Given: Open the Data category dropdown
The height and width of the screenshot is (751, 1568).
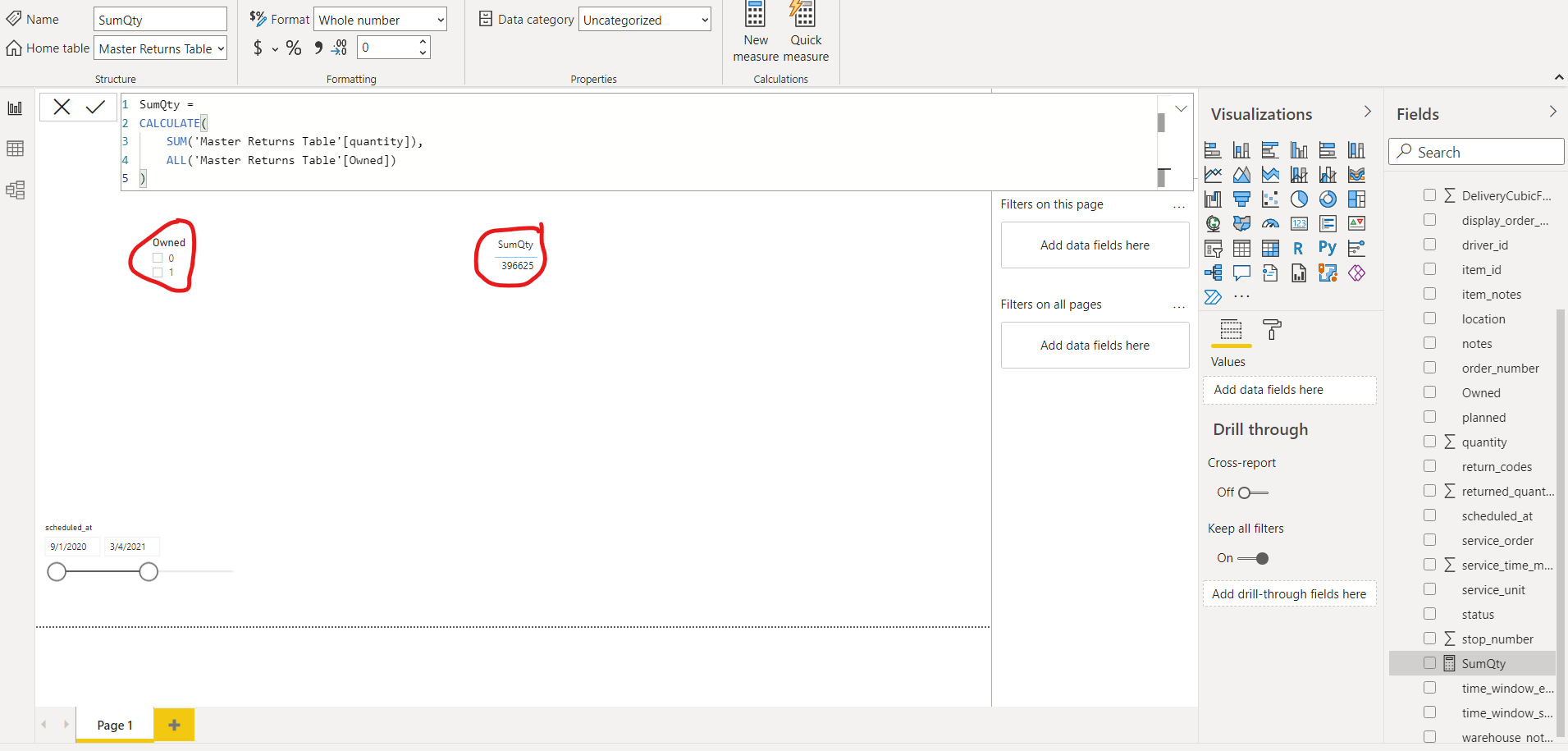Looking at the screenshot, I should tap(644, 20).
